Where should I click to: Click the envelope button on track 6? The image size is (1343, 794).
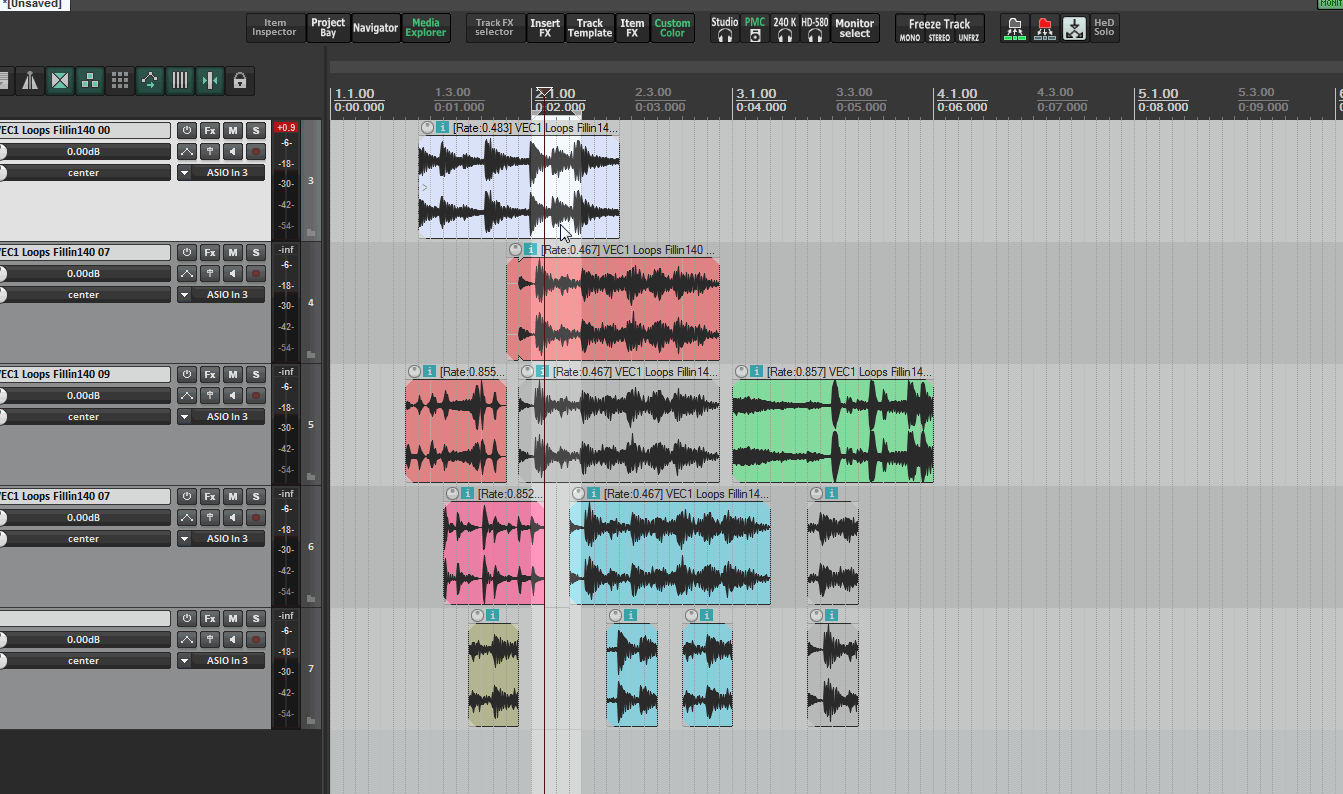coord(187,518)
